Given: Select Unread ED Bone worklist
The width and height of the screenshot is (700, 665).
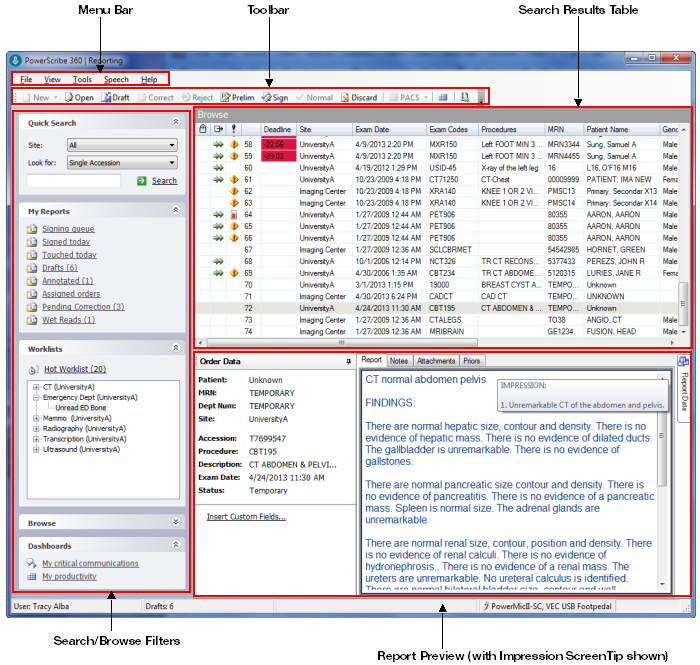Looking at the screenshot, I should [81, 407].
